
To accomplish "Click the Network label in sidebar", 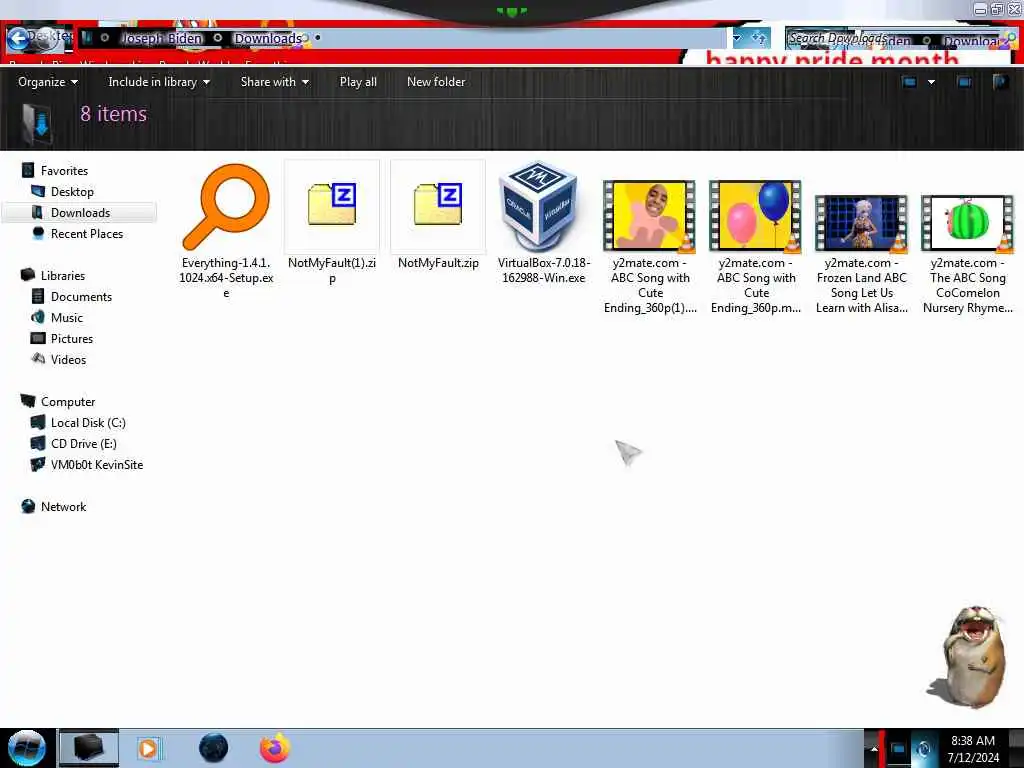I will coord(63,506).
